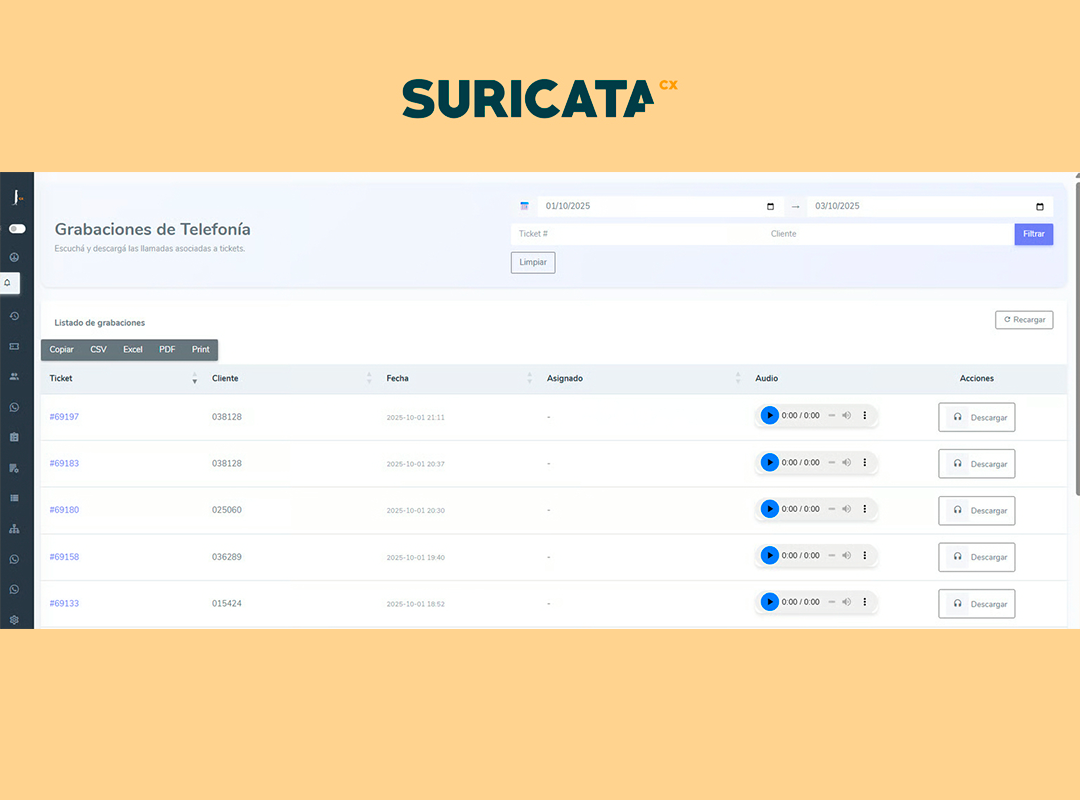The image size is (1080, 800).
Task: Open the history clock icon in sidebar
Action: (14, 316)
